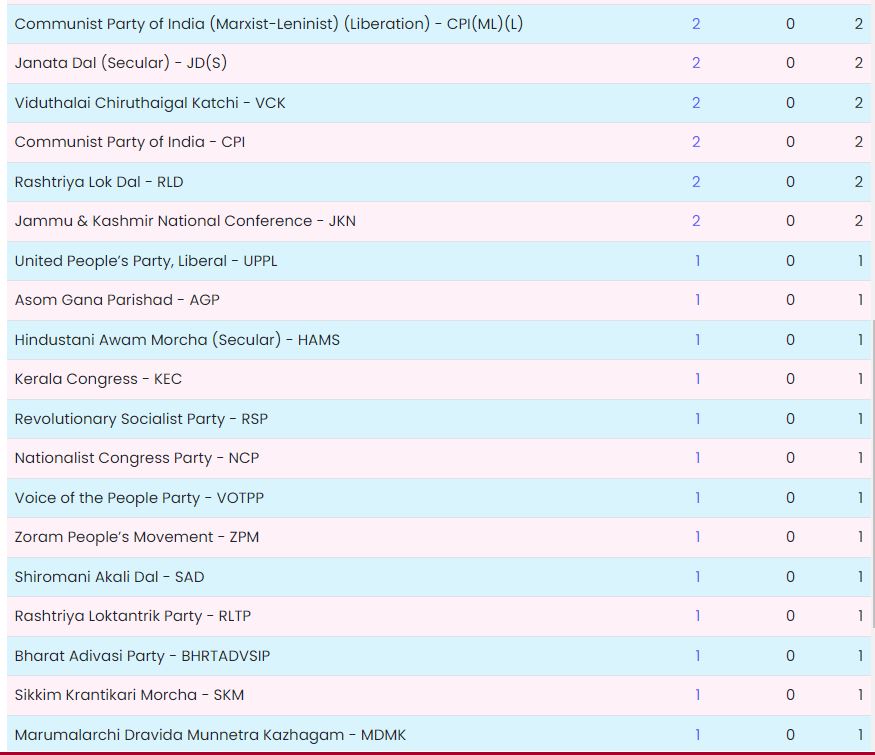
Task: Open Rashtriya Lok Dal won seats link
Action: pyautogui.click(x=696, y=182)
